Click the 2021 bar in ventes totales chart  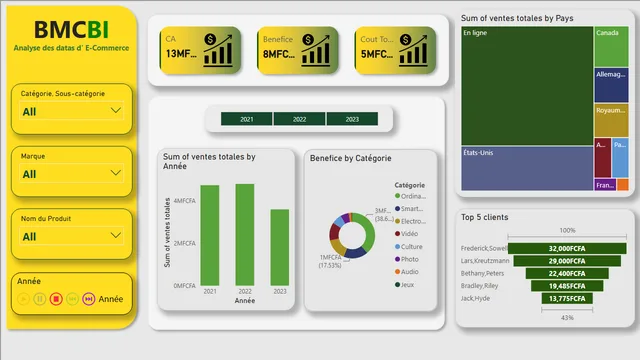click(x=210, y=236)
